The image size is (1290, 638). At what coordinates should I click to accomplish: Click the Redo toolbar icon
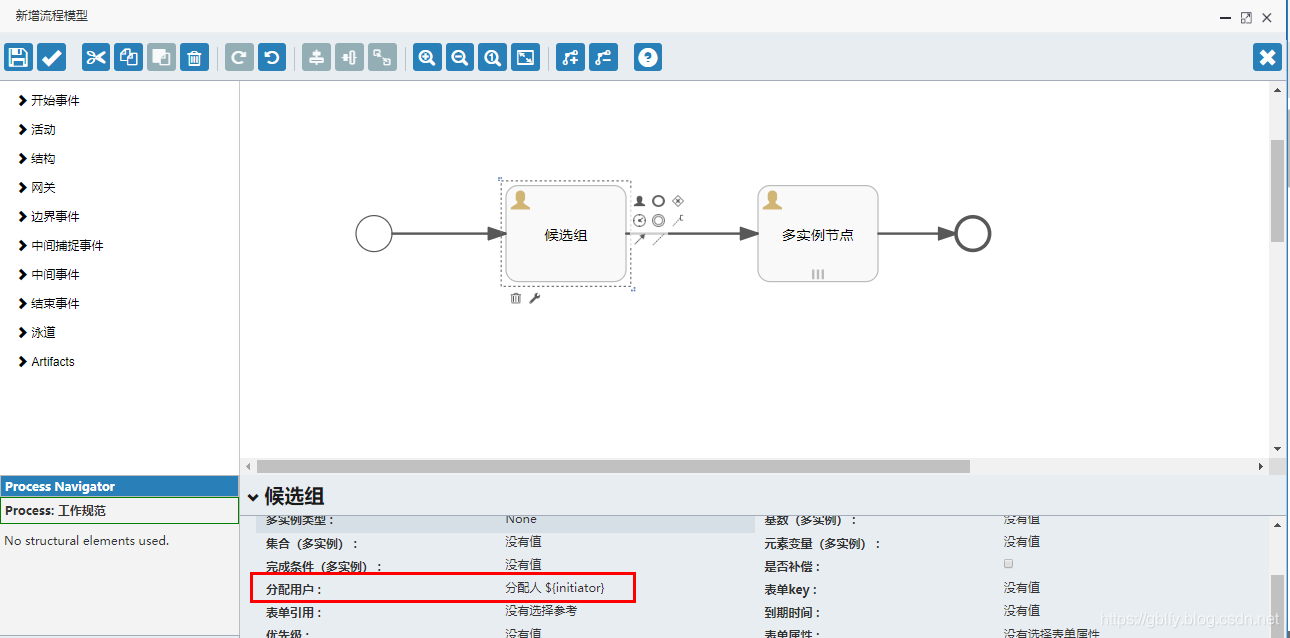[x=239, y=57]
